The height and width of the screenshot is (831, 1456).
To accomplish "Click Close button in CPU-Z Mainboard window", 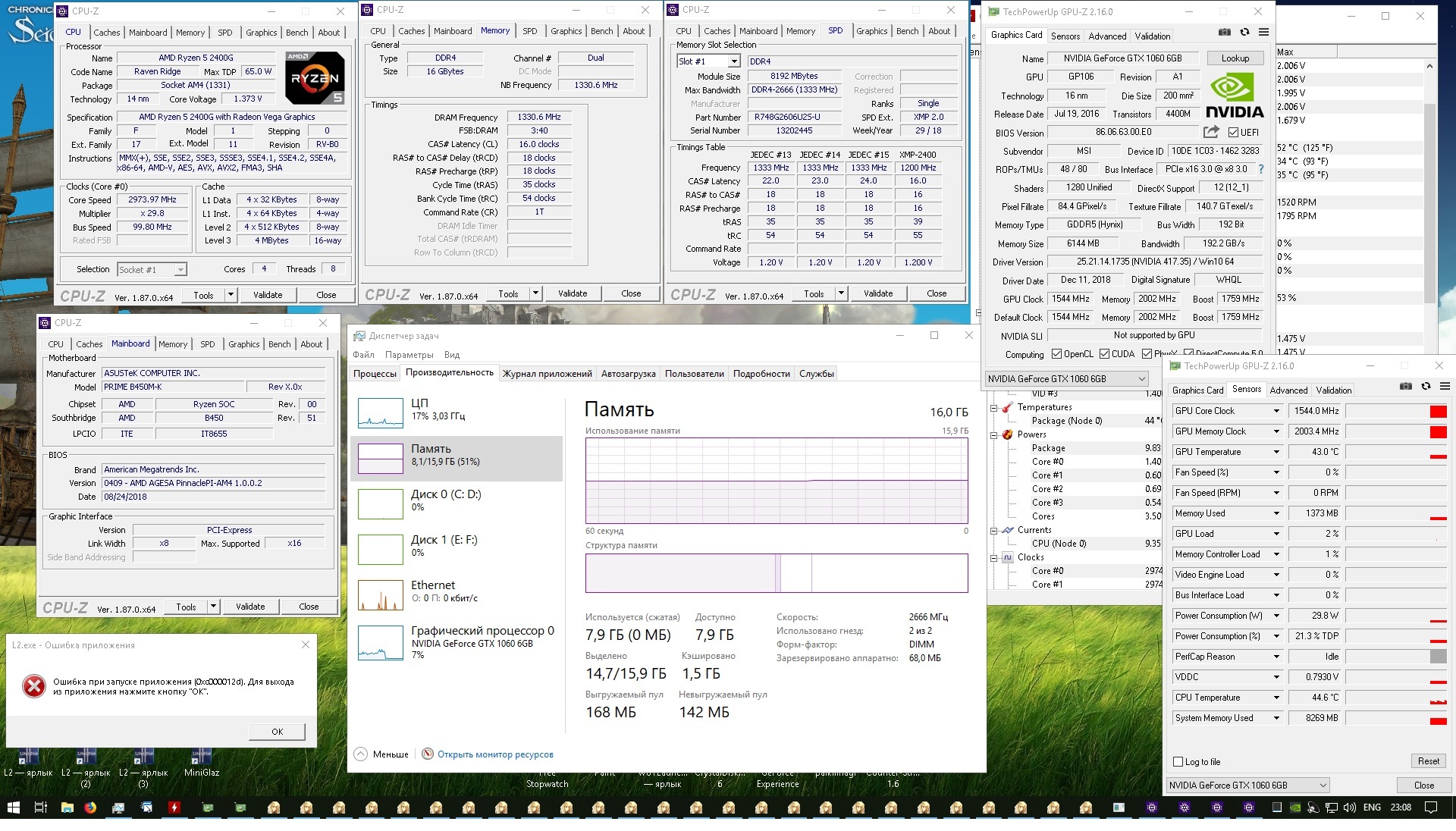I will [x=309, y=607].
